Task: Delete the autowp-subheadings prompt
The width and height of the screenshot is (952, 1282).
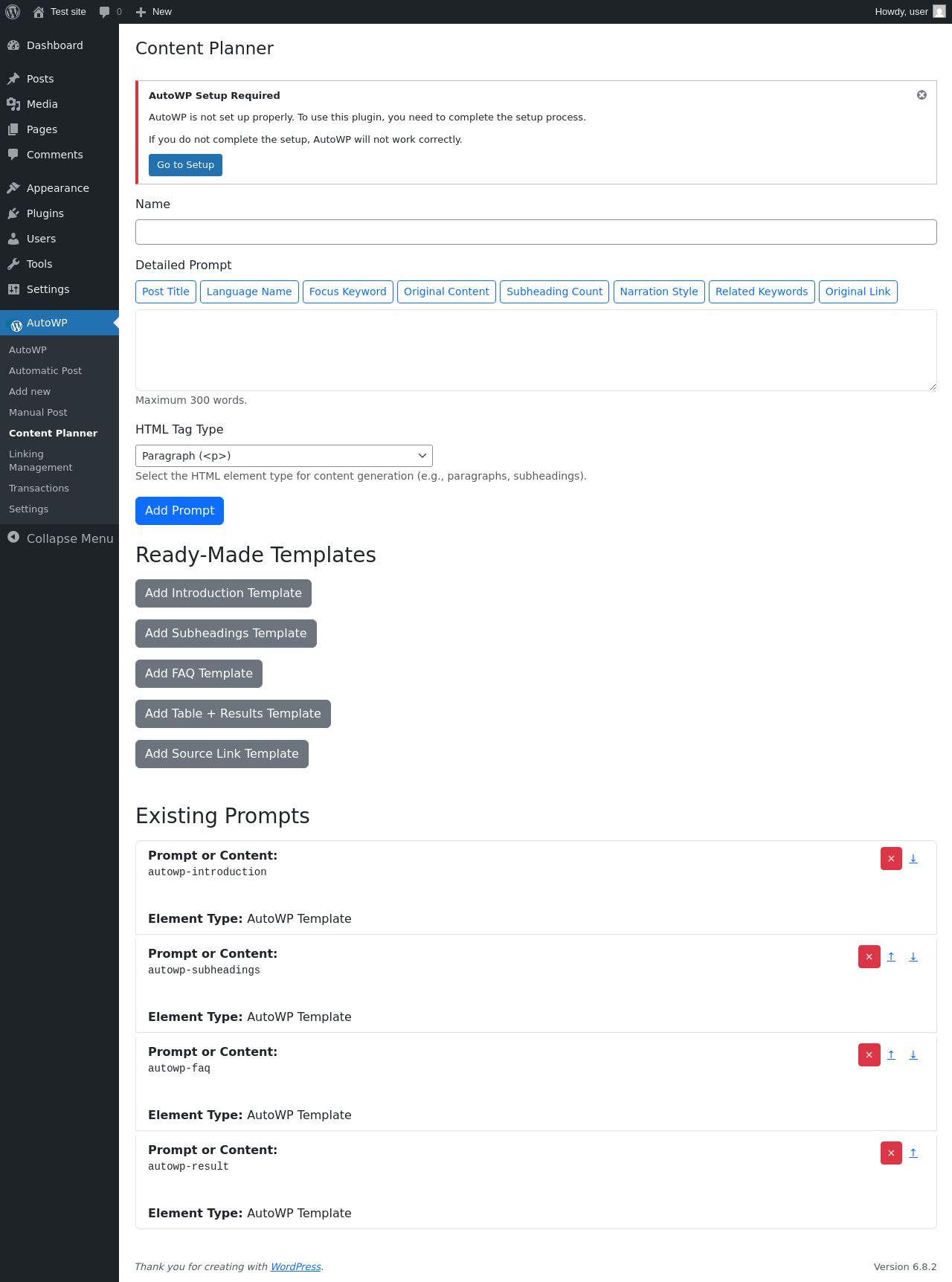Action: [869, 957]
